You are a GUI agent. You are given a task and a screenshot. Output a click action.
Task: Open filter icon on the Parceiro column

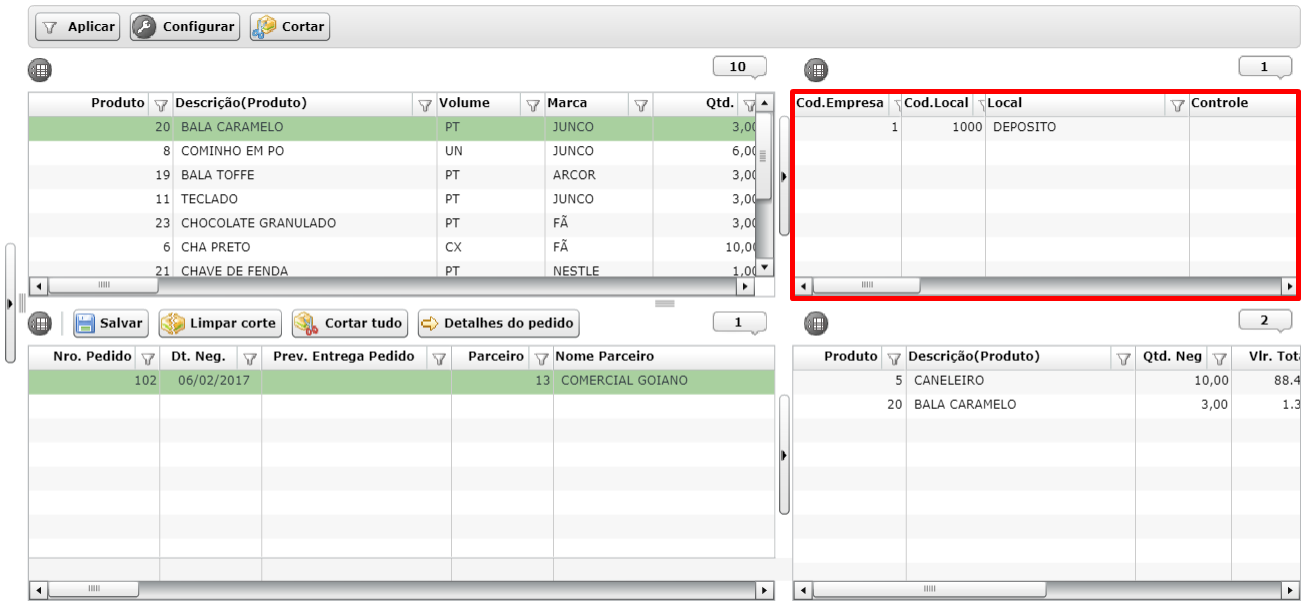541,358
